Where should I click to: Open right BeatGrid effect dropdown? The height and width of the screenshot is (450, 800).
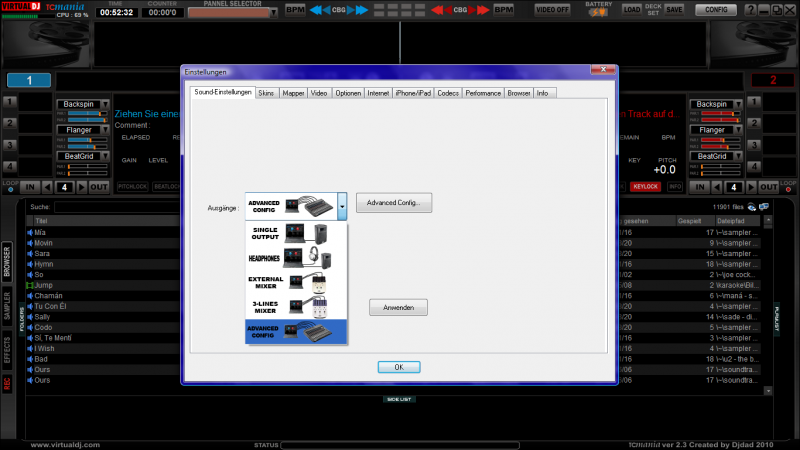pos(738,156)
